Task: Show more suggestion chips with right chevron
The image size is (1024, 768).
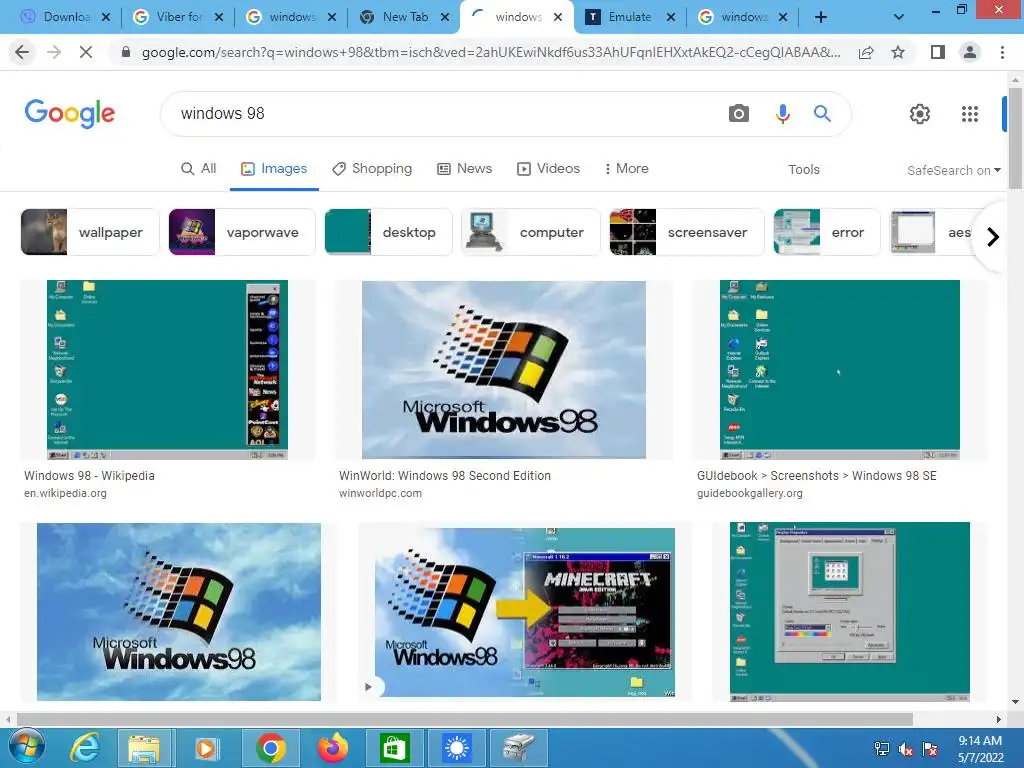Action: point(993,236)
